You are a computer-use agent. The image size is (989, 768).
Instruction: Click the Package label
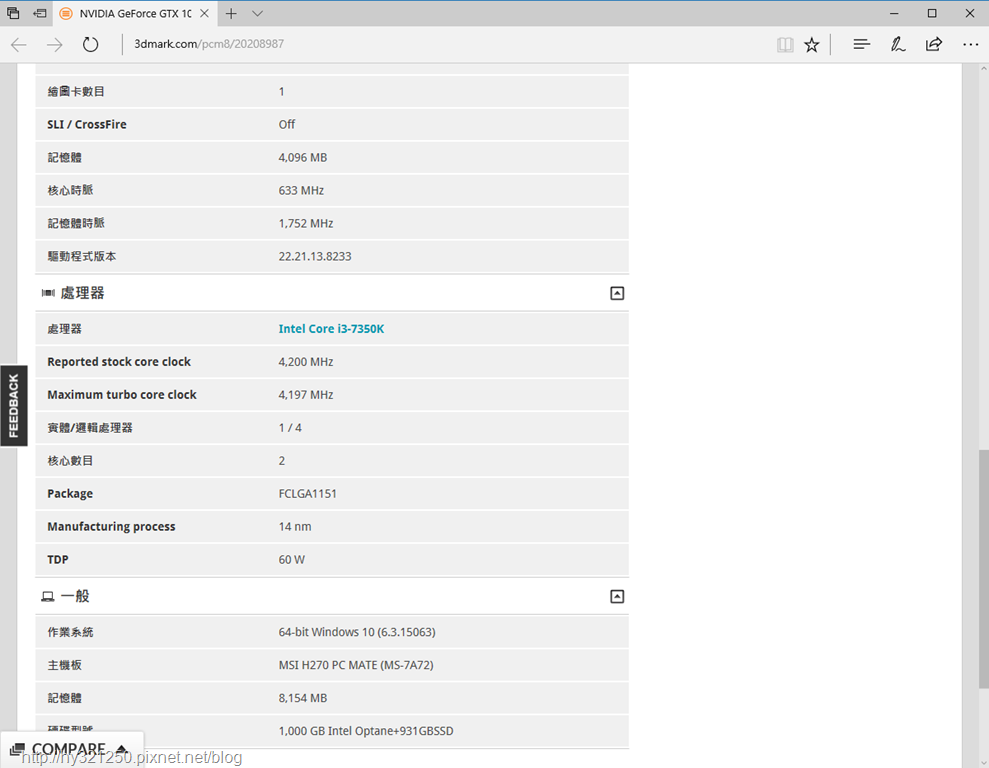70,494
